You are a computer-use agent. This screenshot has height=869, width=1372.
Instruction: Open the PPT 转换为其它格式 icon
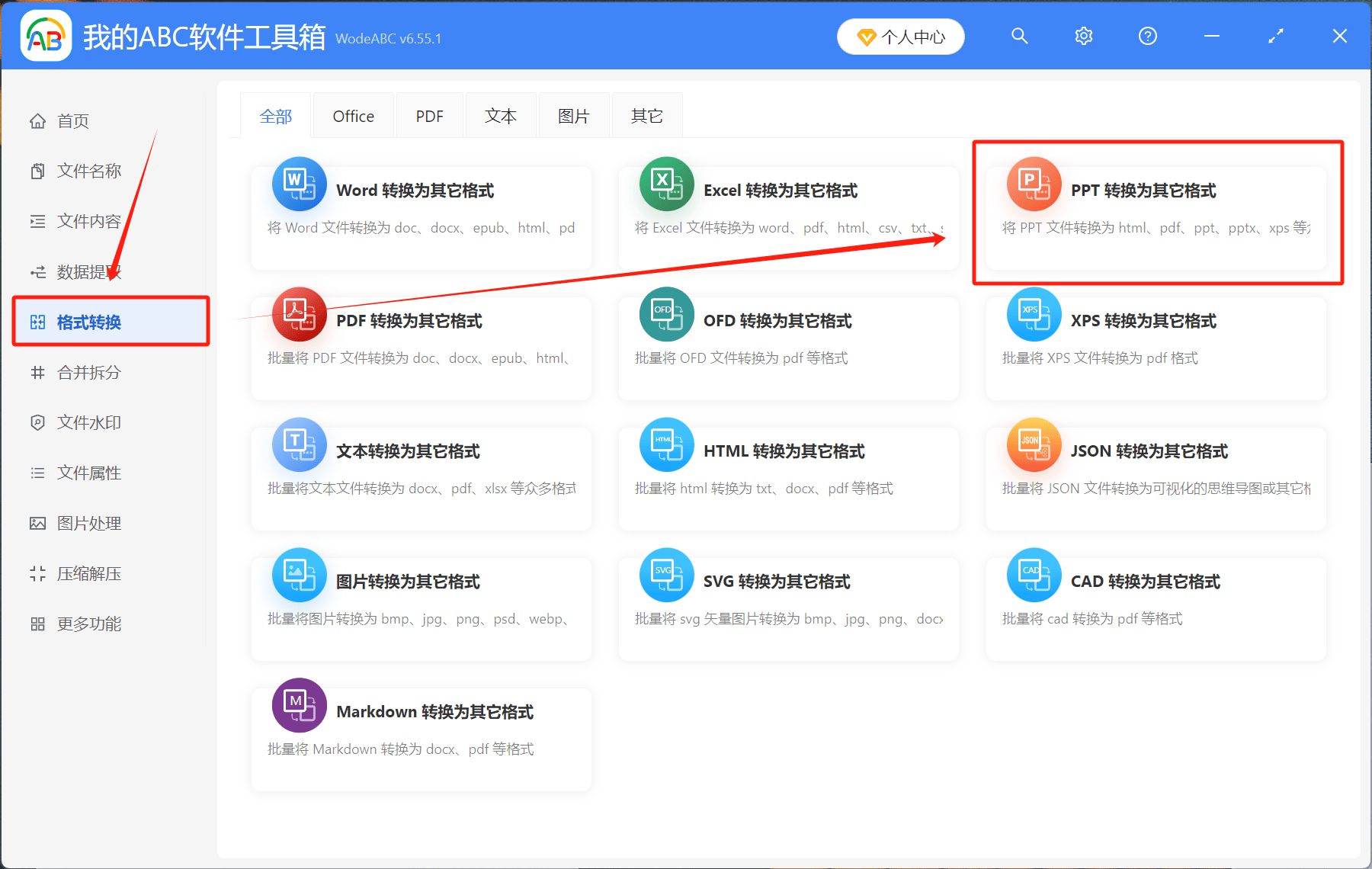pos(1034,184)
